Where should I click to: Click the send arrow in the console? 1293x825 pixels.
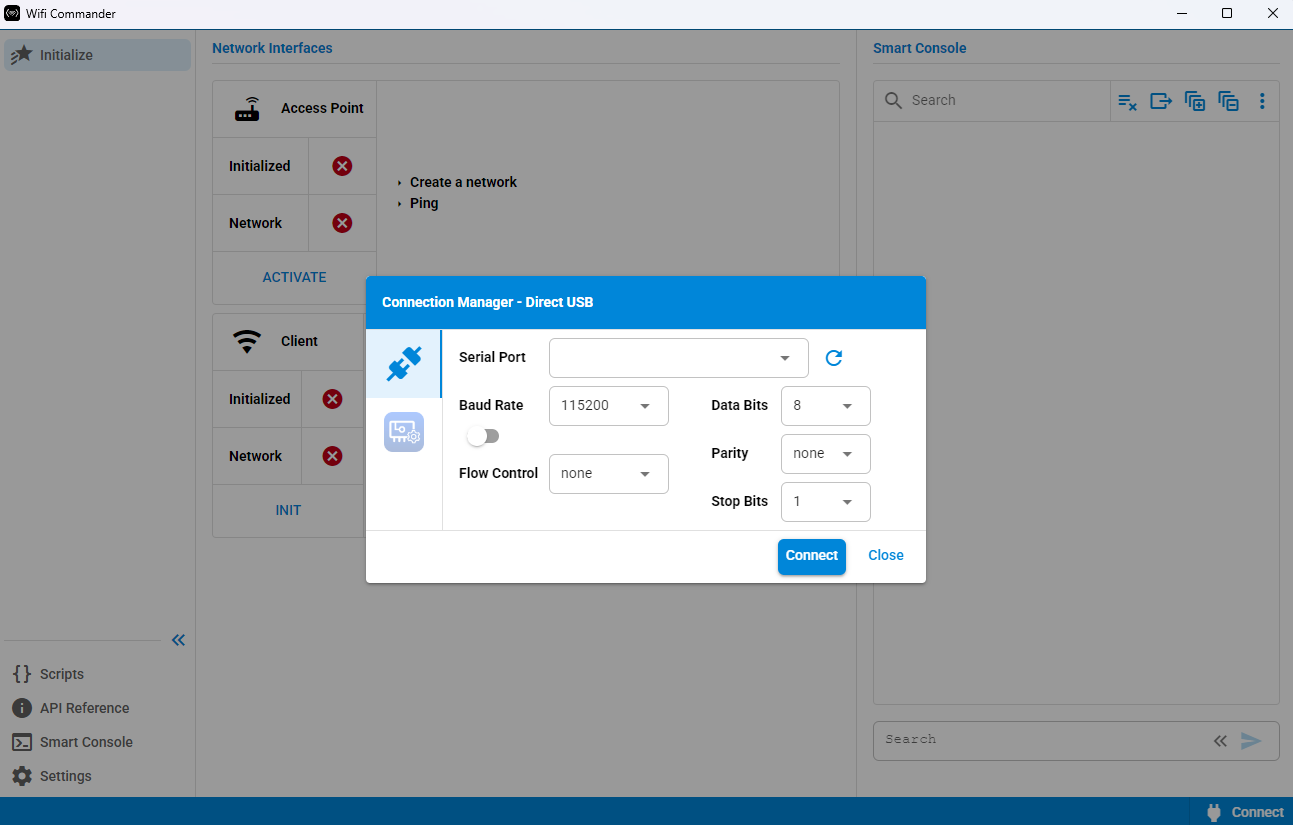coord(1251,741)
